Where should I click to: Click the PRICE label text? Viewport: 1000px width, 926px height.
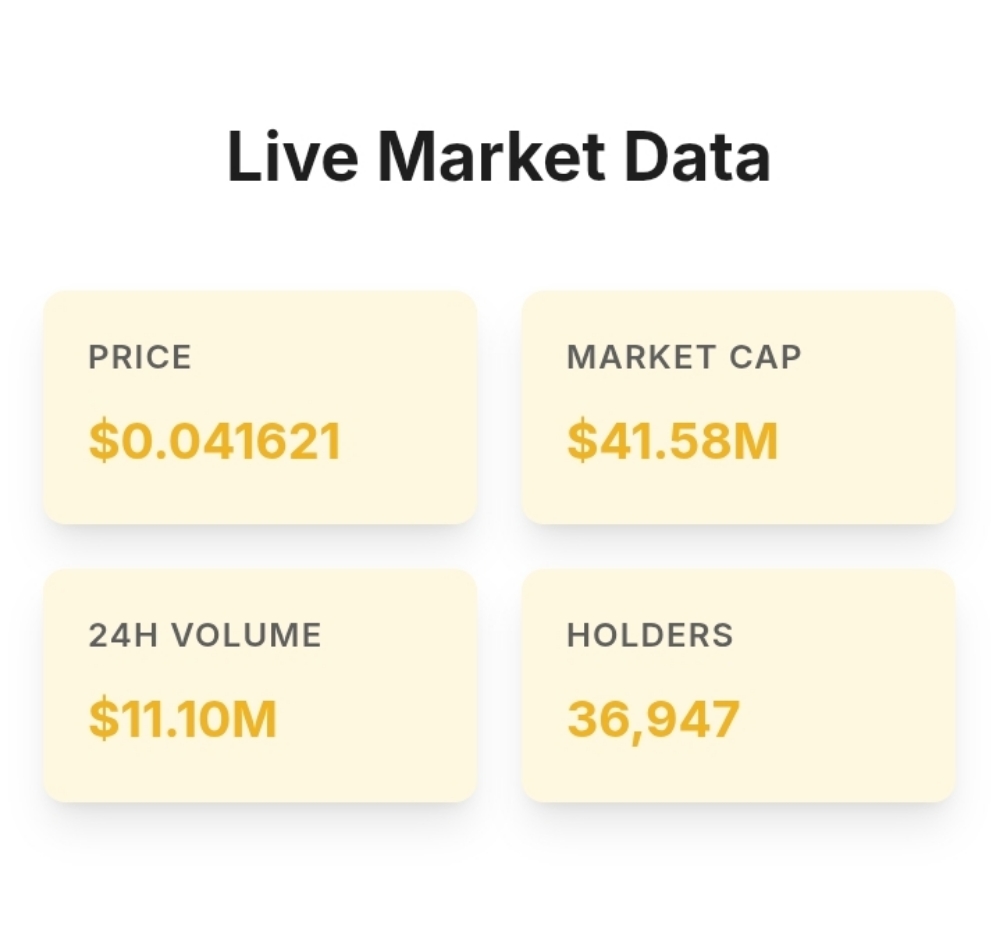(x=140, y=357)
